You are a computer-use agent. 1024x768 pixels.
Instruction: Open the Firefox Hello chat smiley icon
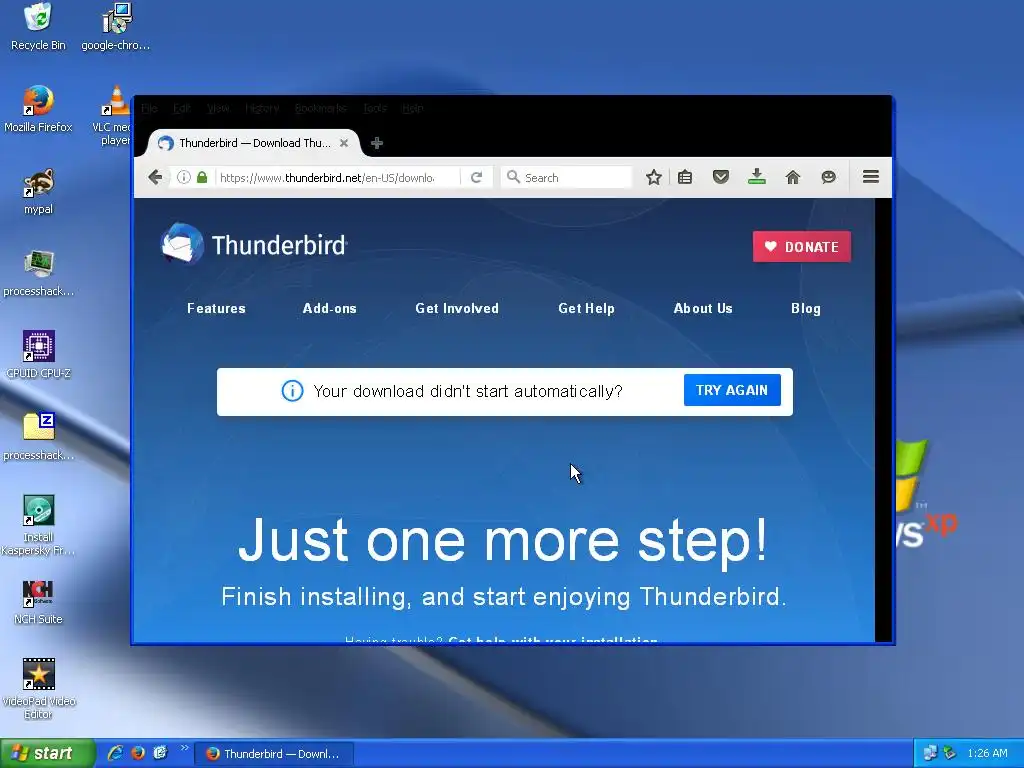coord(829,177)
